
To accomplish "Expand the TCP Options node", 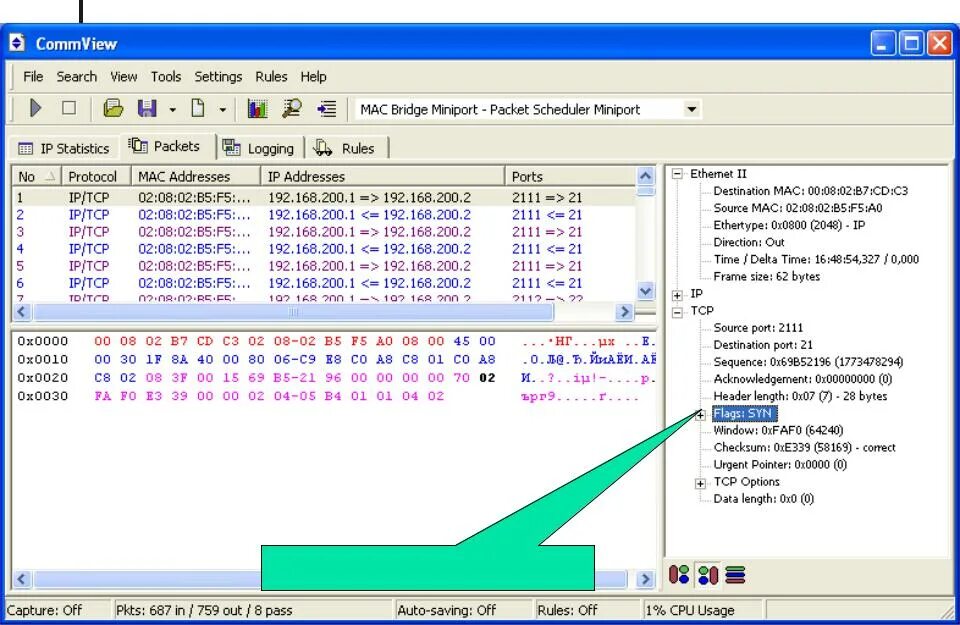I will pos(700,484).
